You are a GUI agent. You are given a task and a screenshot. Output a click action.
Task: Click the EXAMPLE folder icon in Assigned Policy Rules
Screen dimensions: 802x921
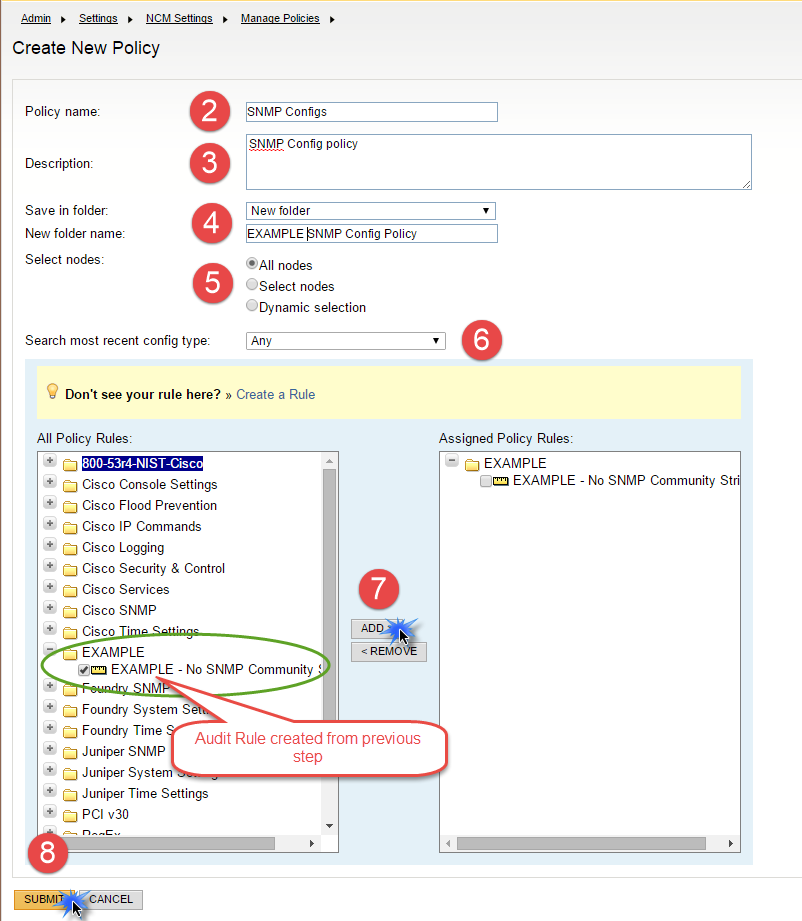pos(472,465)
